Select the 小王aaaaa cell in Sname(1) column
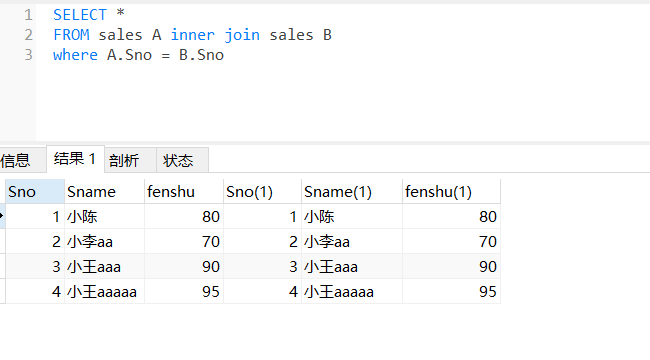The height and width of the screenshot is (360, 650). 352,292
